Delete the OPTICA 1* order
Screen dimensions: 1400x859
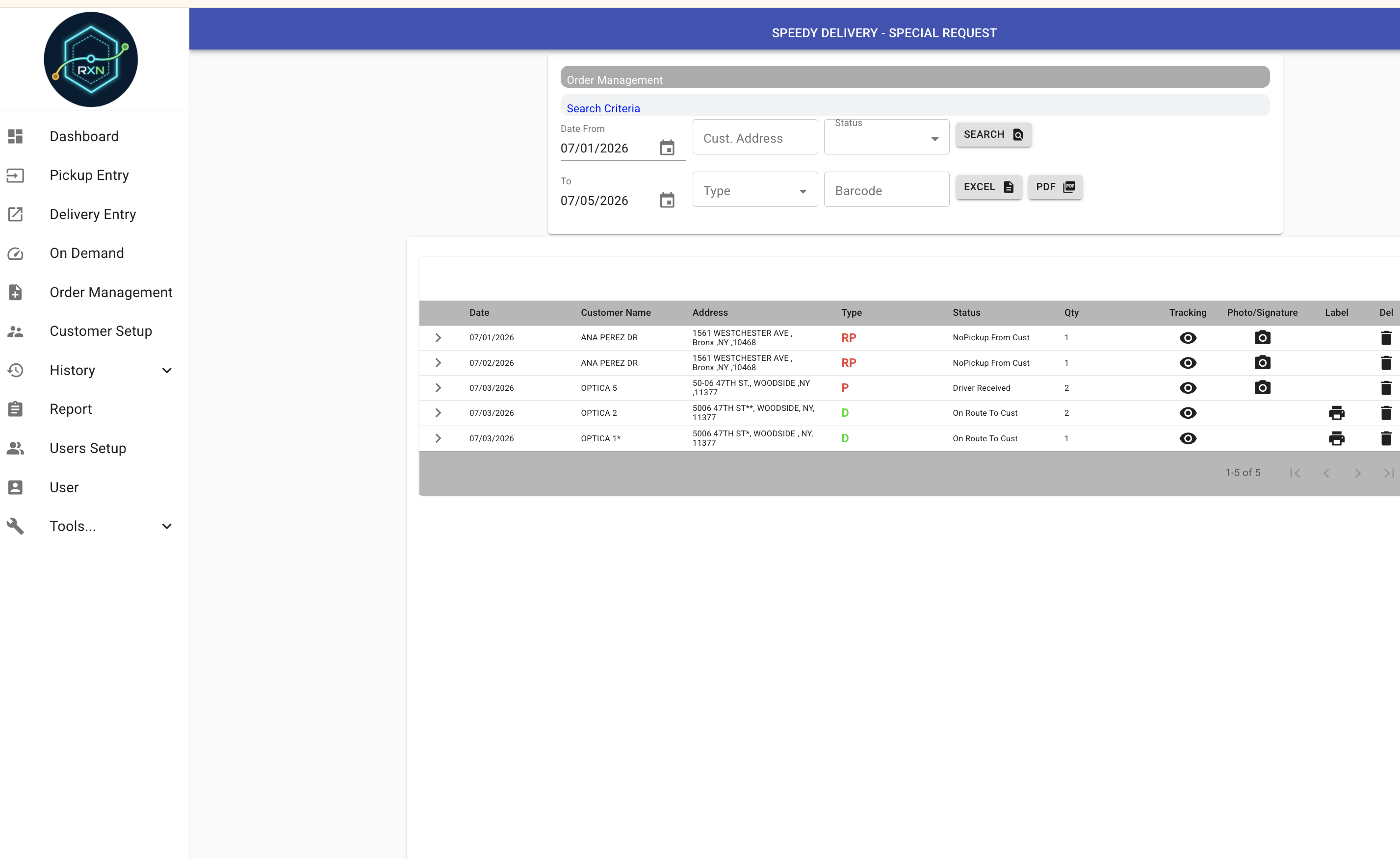pos(1386,439)
